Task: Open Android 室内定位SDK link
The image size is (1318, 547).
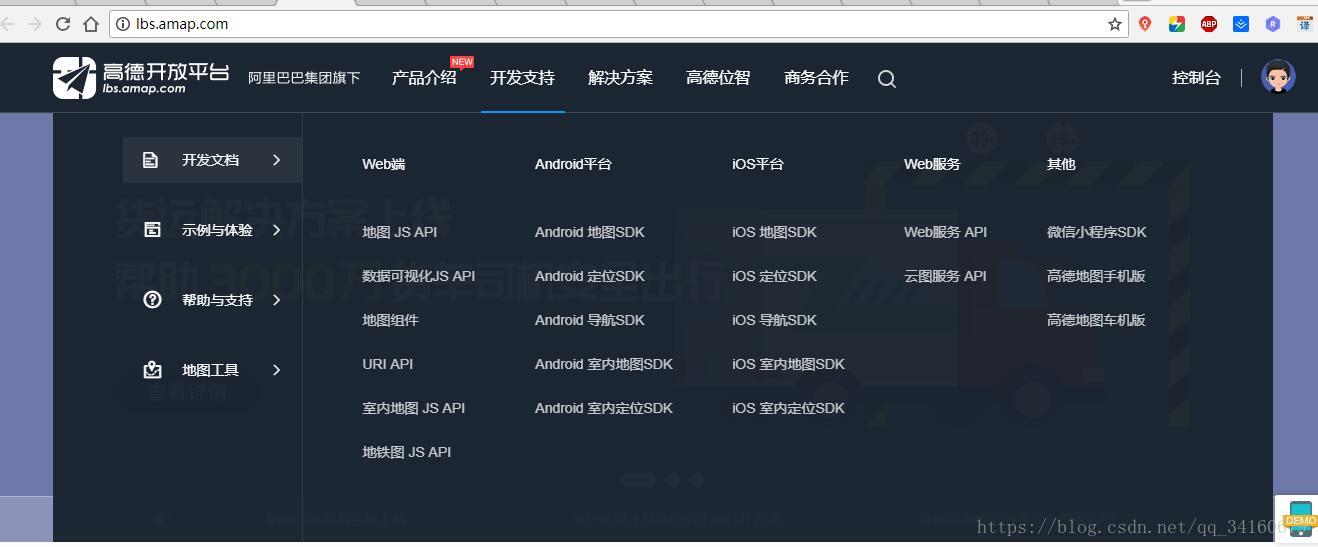Action: 604,408
